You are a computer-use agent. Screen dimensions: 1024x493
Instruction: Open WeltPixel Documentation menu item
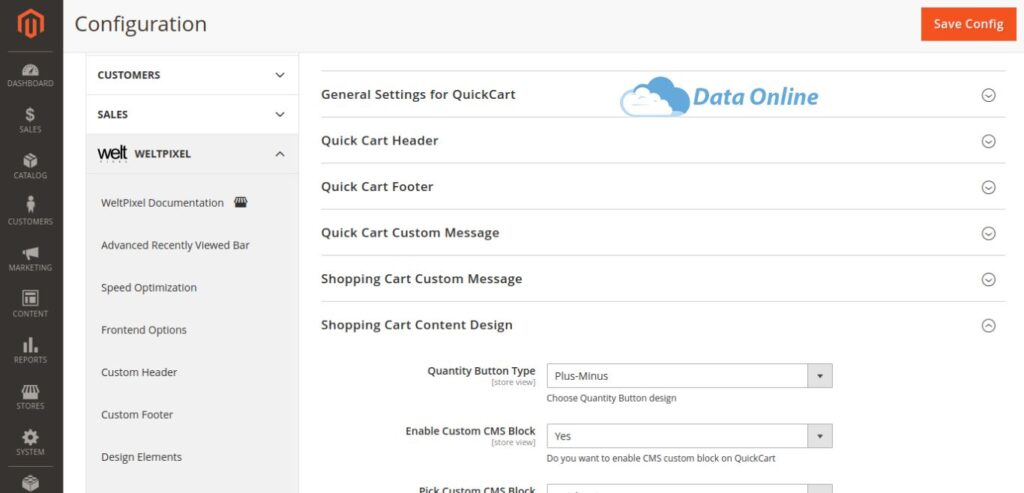tap(162, 203)
